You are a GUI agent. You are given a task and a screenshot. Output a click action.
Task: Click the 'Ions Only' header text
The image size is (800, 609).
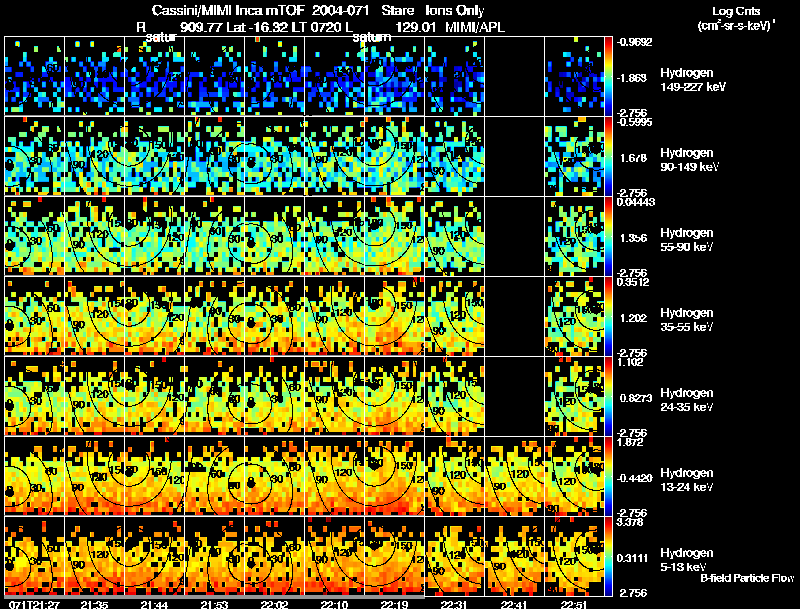pyautogui.click(x=455, y=11)
